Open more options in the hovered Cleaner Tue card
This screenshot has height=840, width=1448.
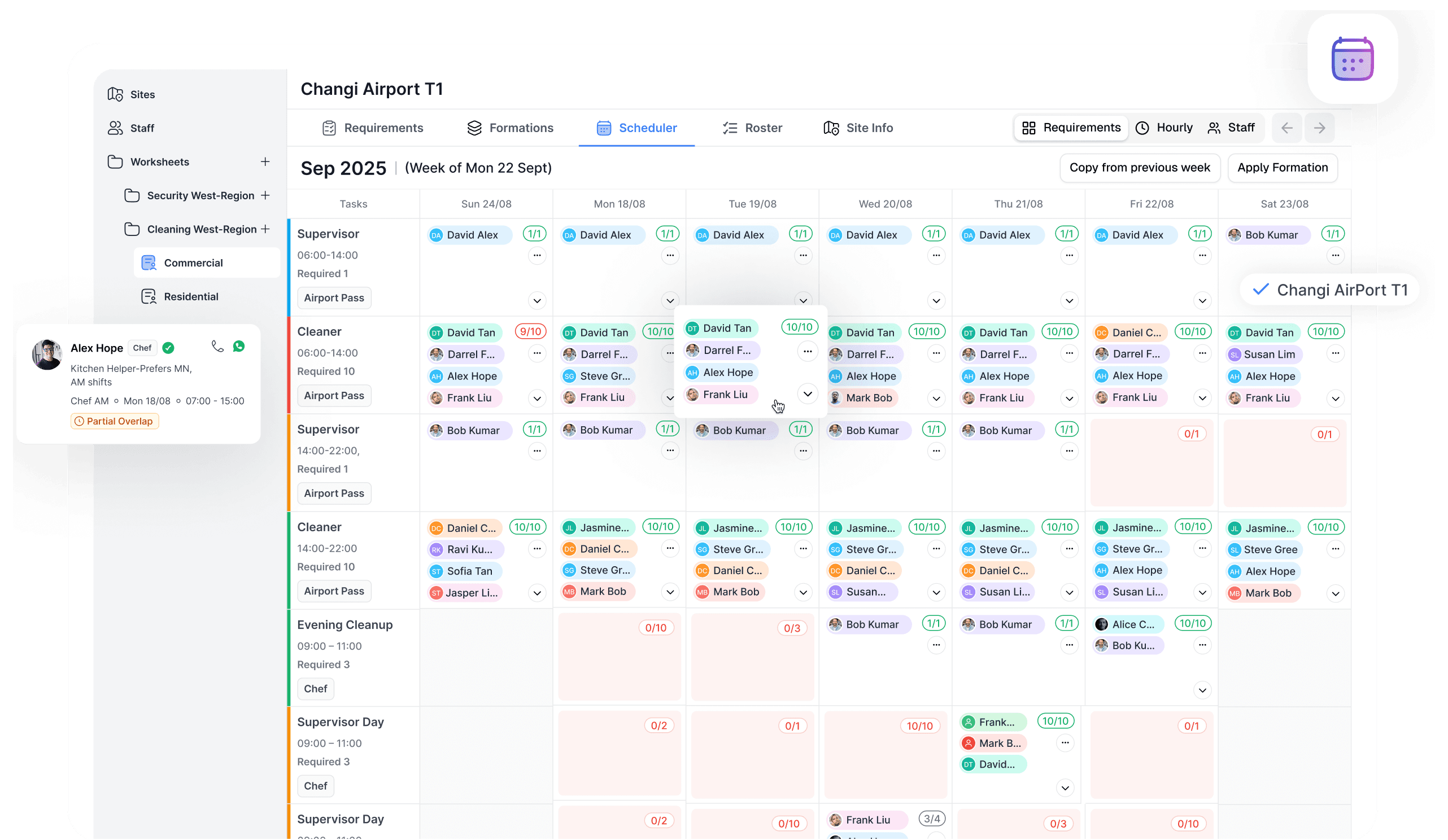808,351
